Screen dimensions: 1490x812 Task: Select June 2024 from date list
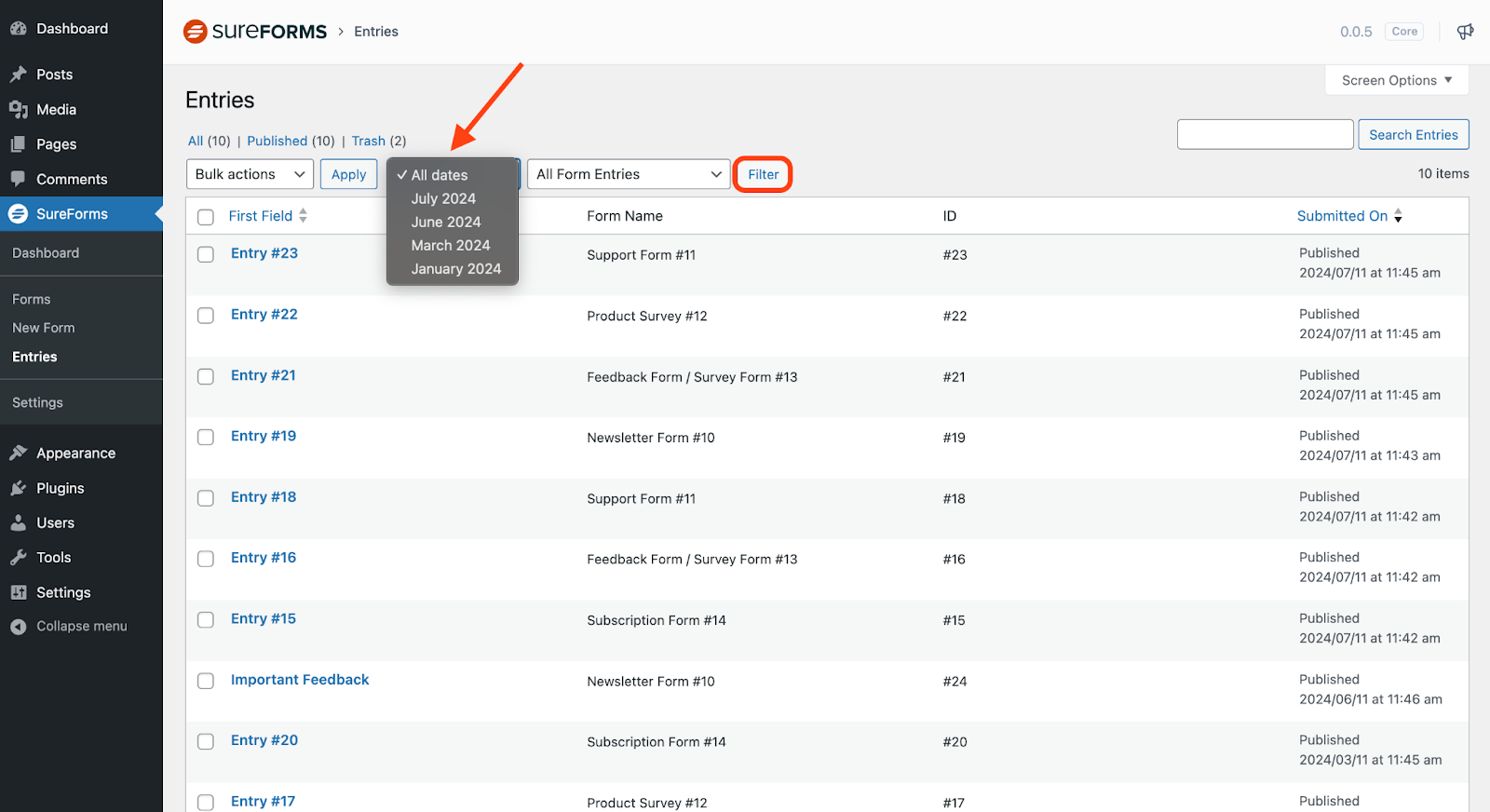453,222
